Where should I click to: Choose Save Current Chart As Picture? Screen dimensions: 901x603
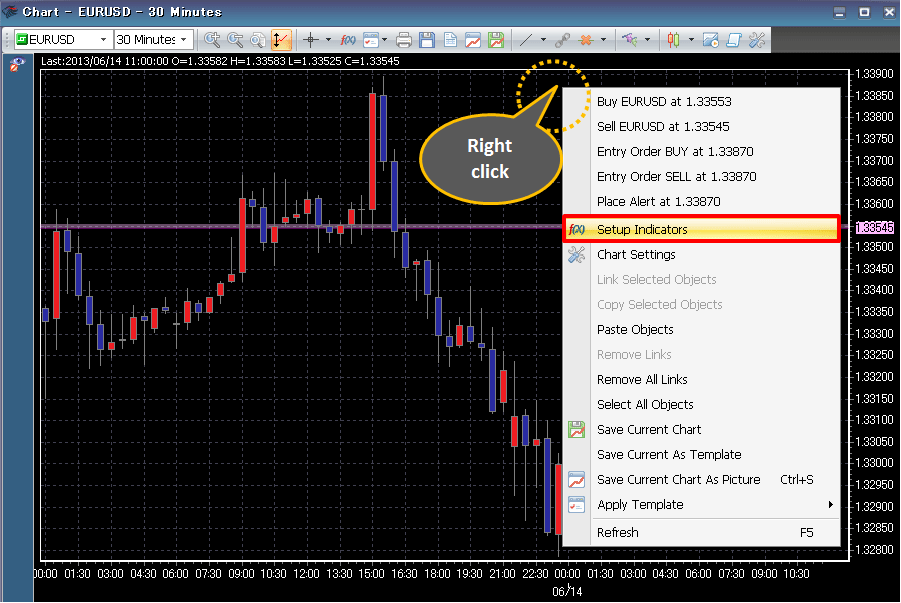[x=702, y=480]
